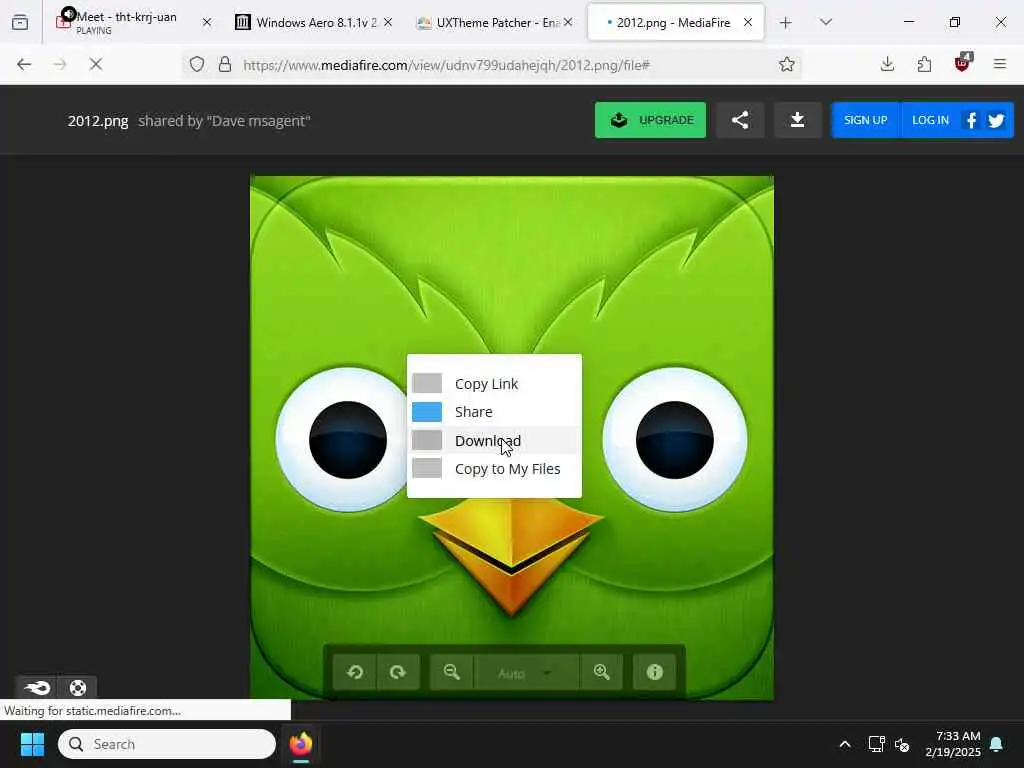
Task: Click the muted volume tray icon
Action: point(902,744)
